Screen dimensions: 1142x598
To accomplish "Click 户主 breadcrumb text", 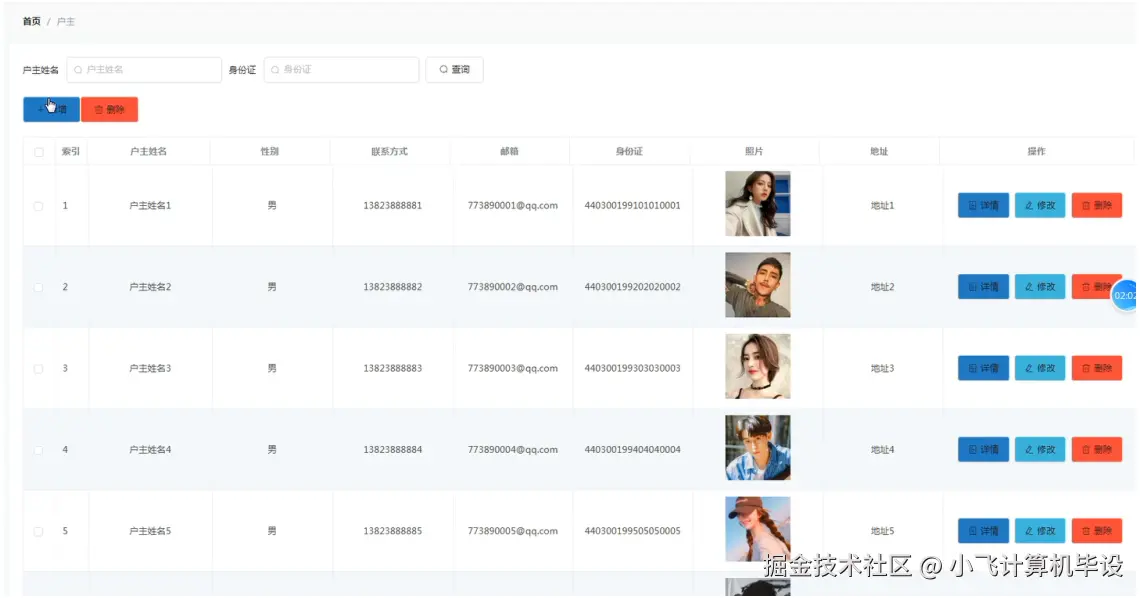I will pos(66,22).
